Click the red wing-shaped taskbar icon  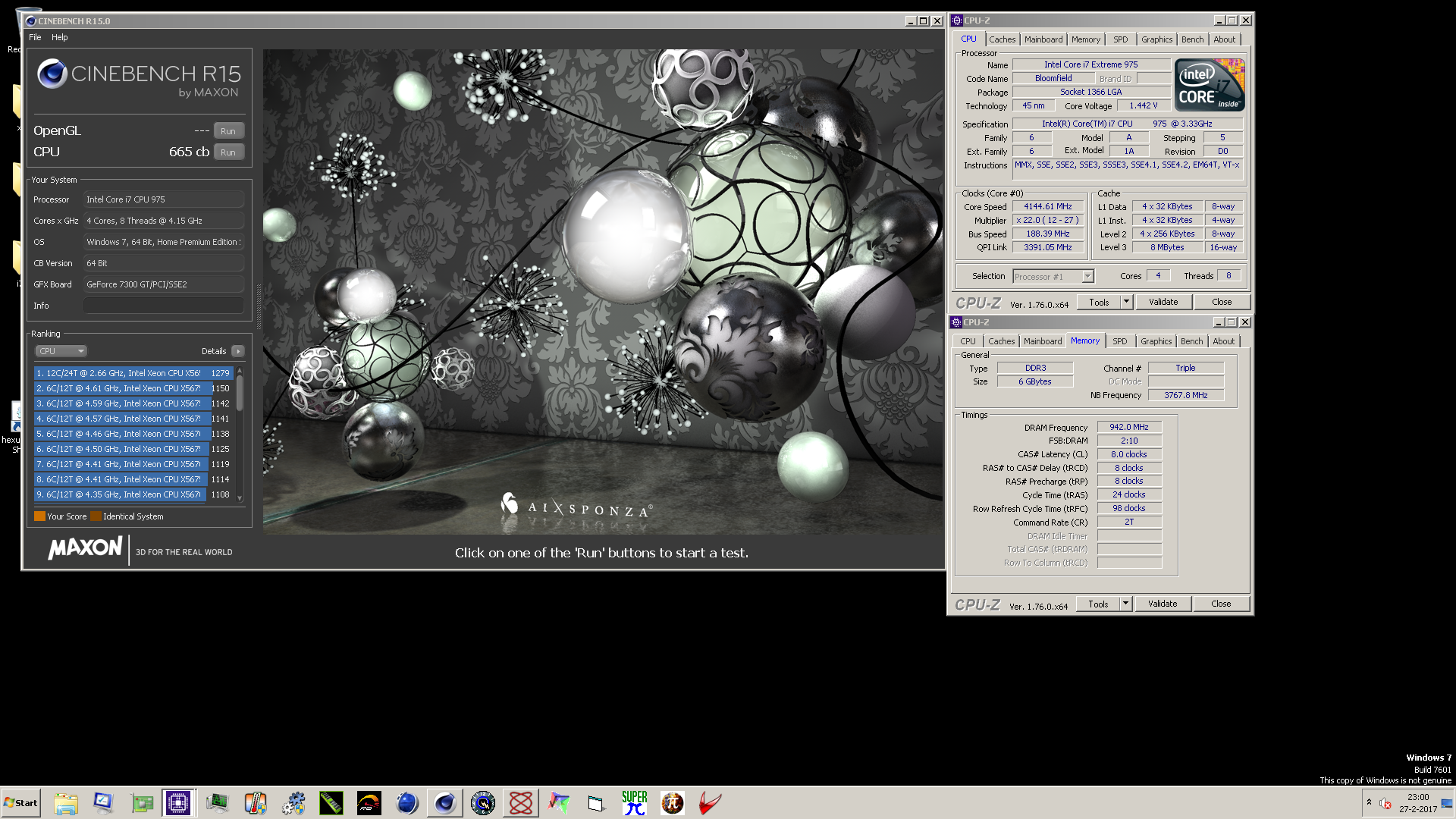pos(711,803)
